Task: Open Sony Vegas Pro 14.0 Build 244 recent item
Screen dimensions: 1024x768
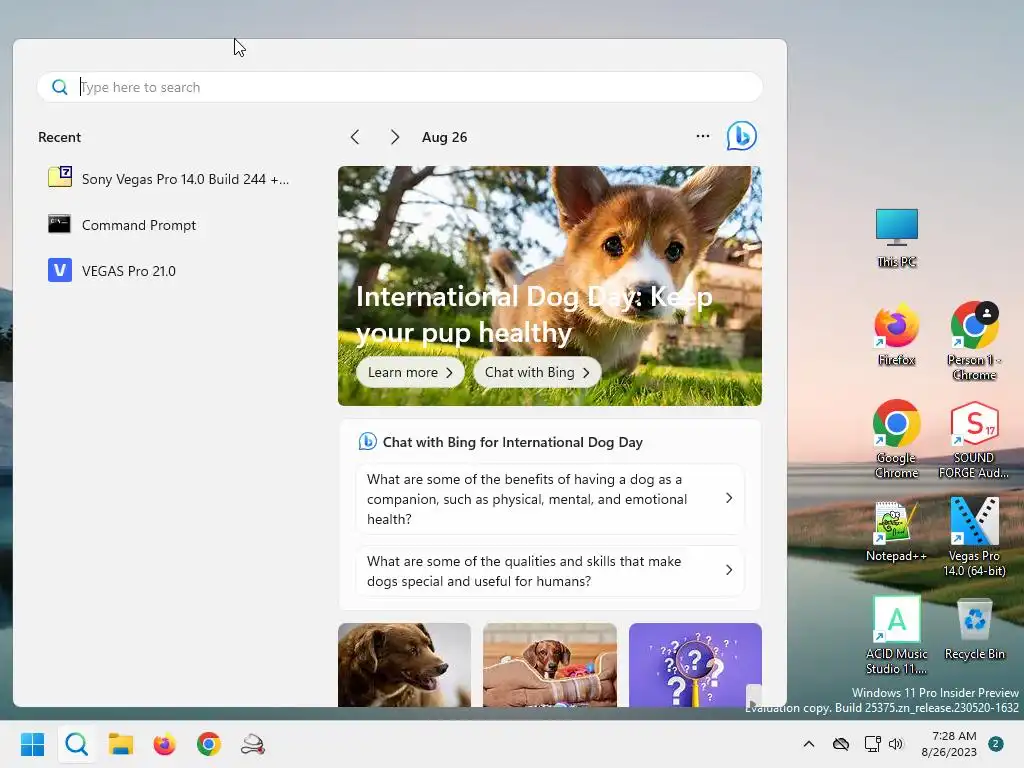Action: (x=170, y=179)
